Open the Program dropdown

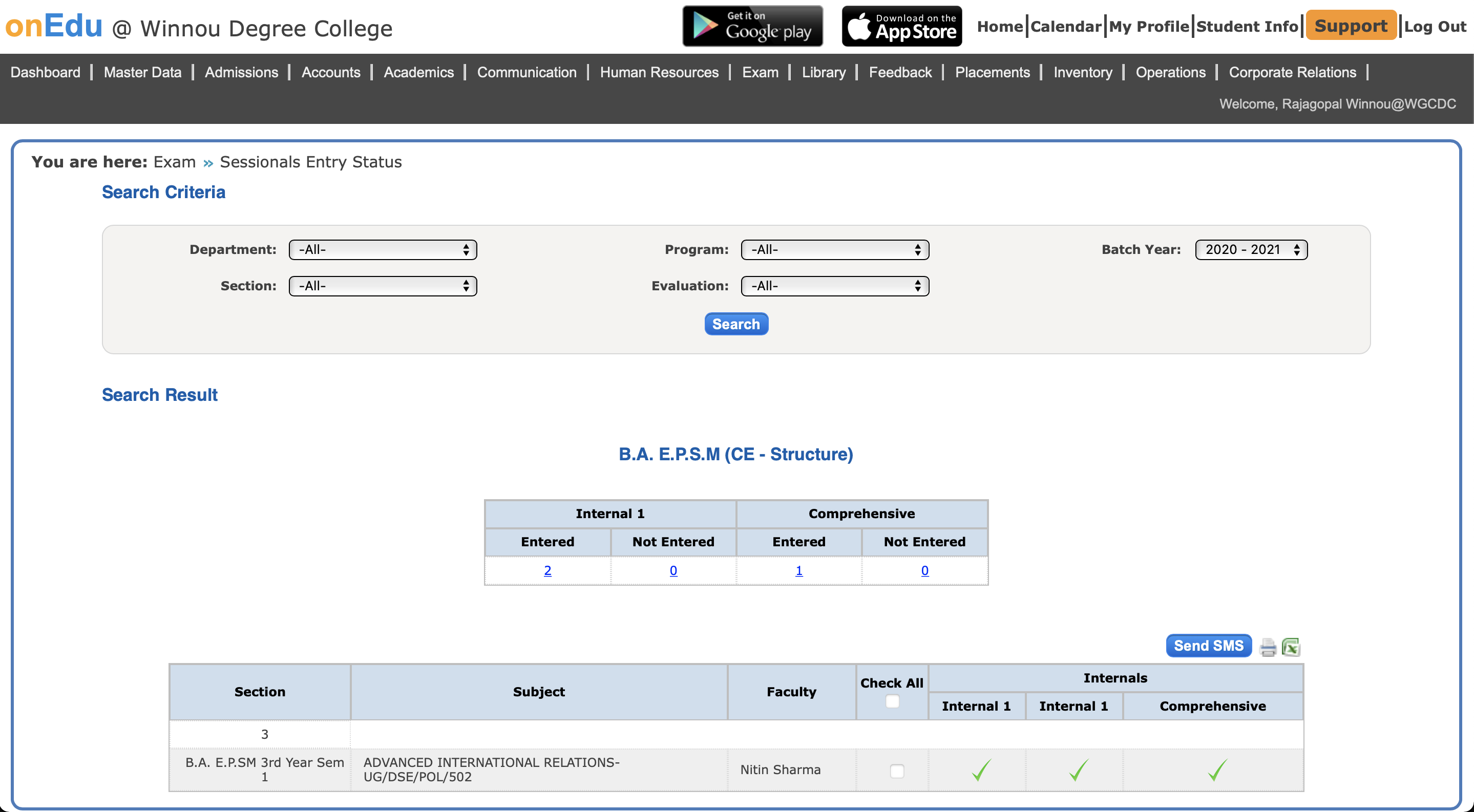834,249
